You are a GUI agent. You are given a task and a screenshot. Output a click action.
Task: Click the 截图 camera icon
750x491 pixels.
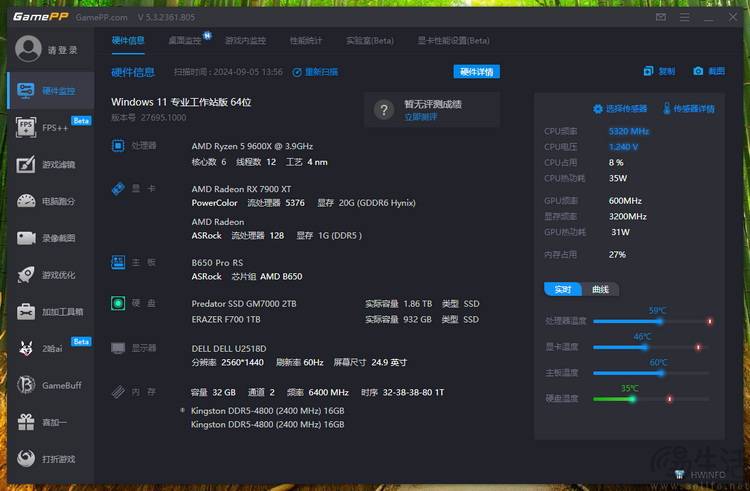[x=698, y=71]
